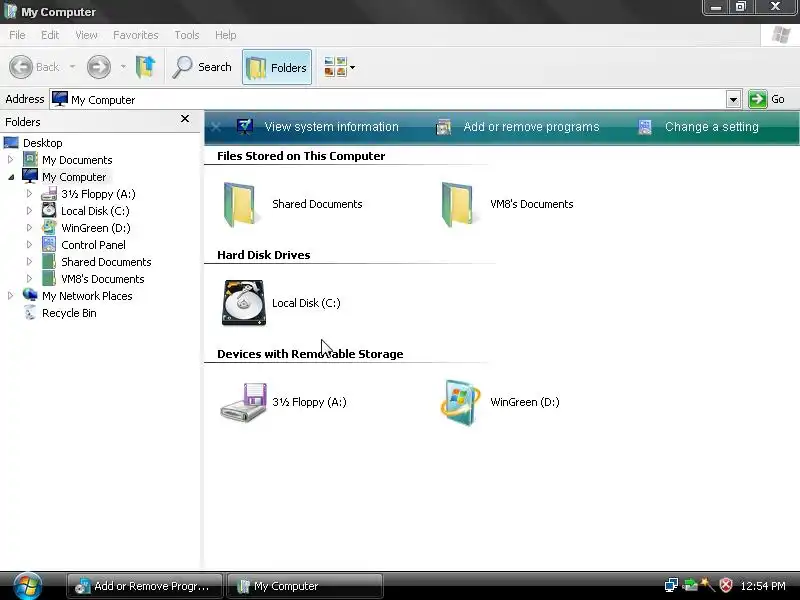Click Files Stored on This Computer heading
This screenshot has width=800, height=600.
pyautogui.click(x=301, y=156)
